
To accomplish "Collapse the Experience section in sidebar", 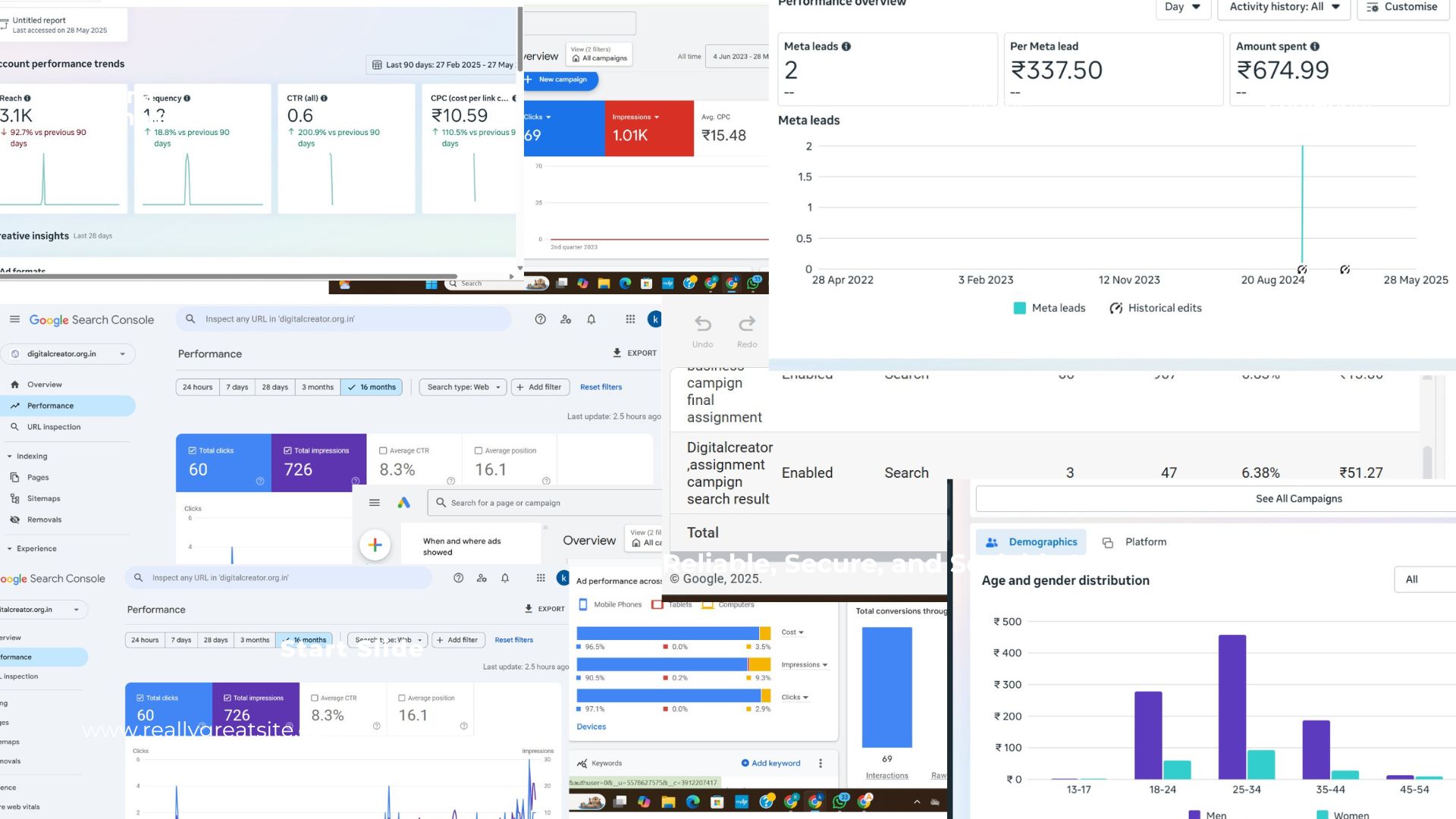I will click(32, 549).
